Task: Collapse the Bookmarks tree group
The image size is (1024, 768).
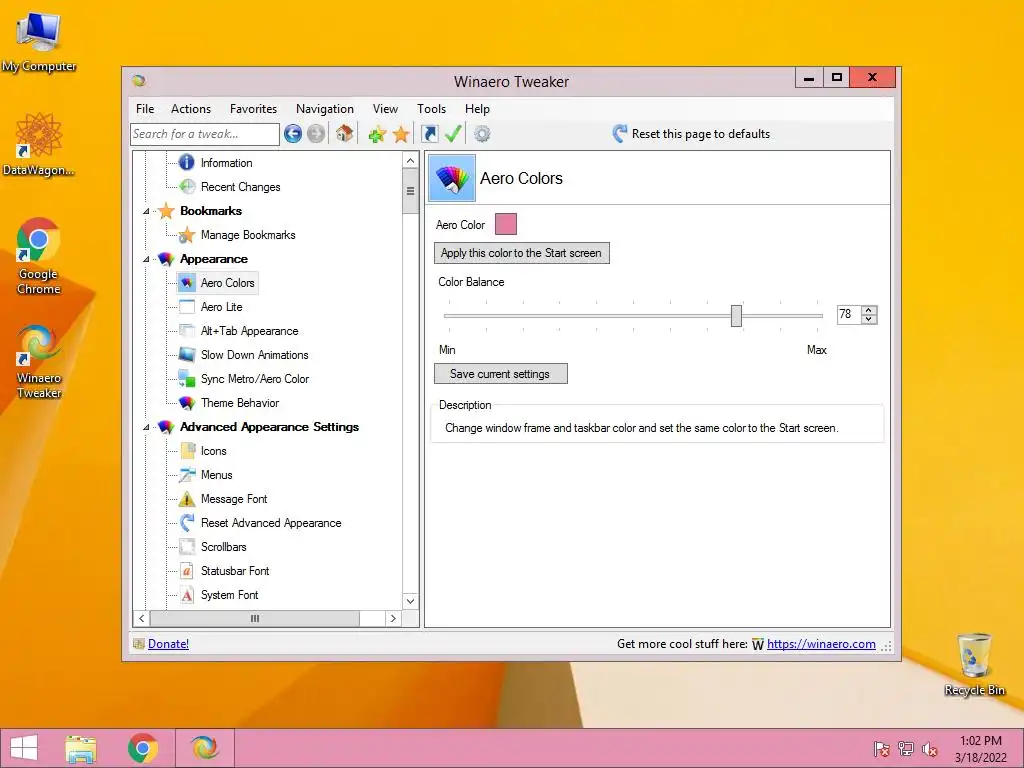Action: 146,211
